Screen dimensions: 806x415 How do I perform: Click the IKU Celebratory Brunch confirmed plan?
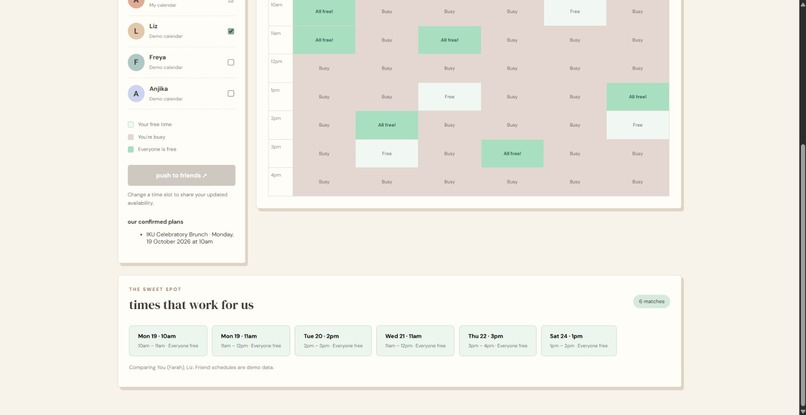coord(190,238)
